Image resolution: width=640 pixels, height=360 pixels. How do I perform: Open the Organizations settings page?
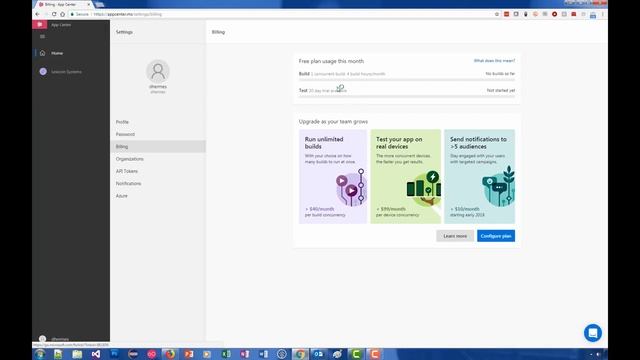tap(129, 159)
